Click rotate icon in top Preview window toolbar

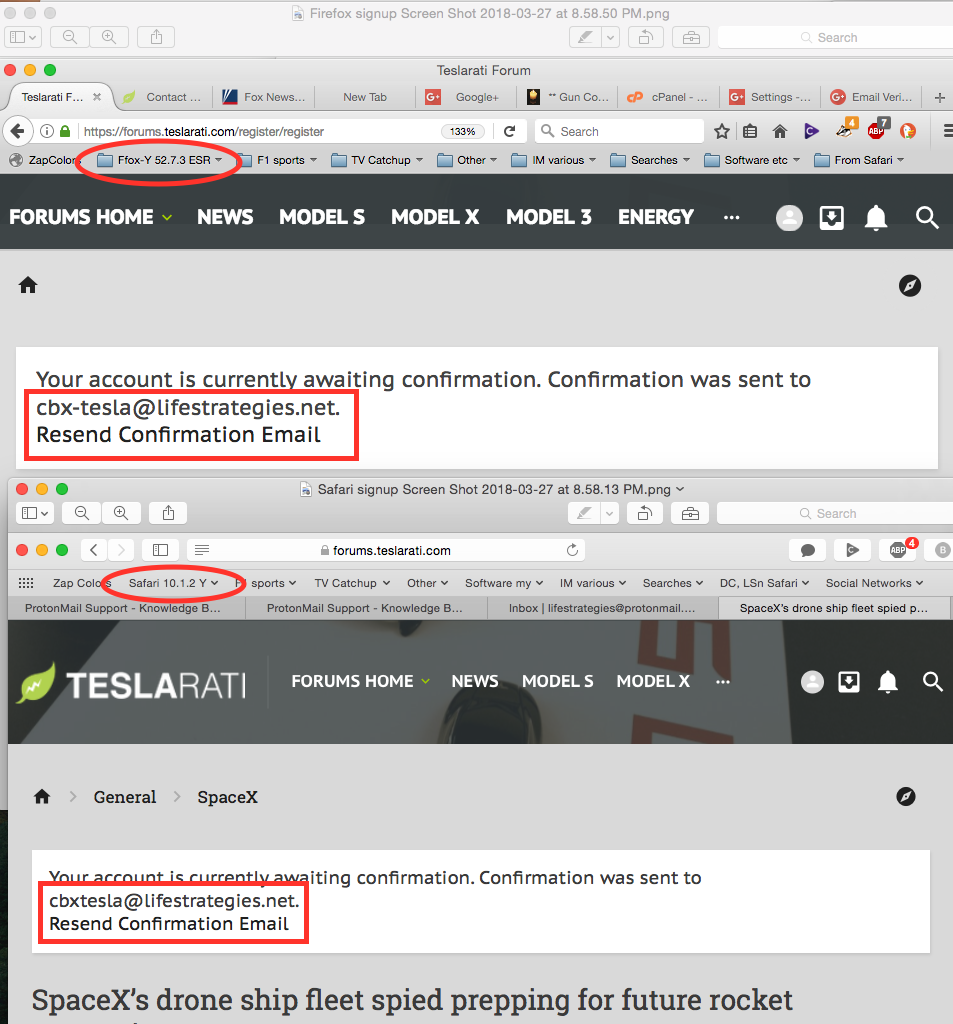(x=645, y=37)
